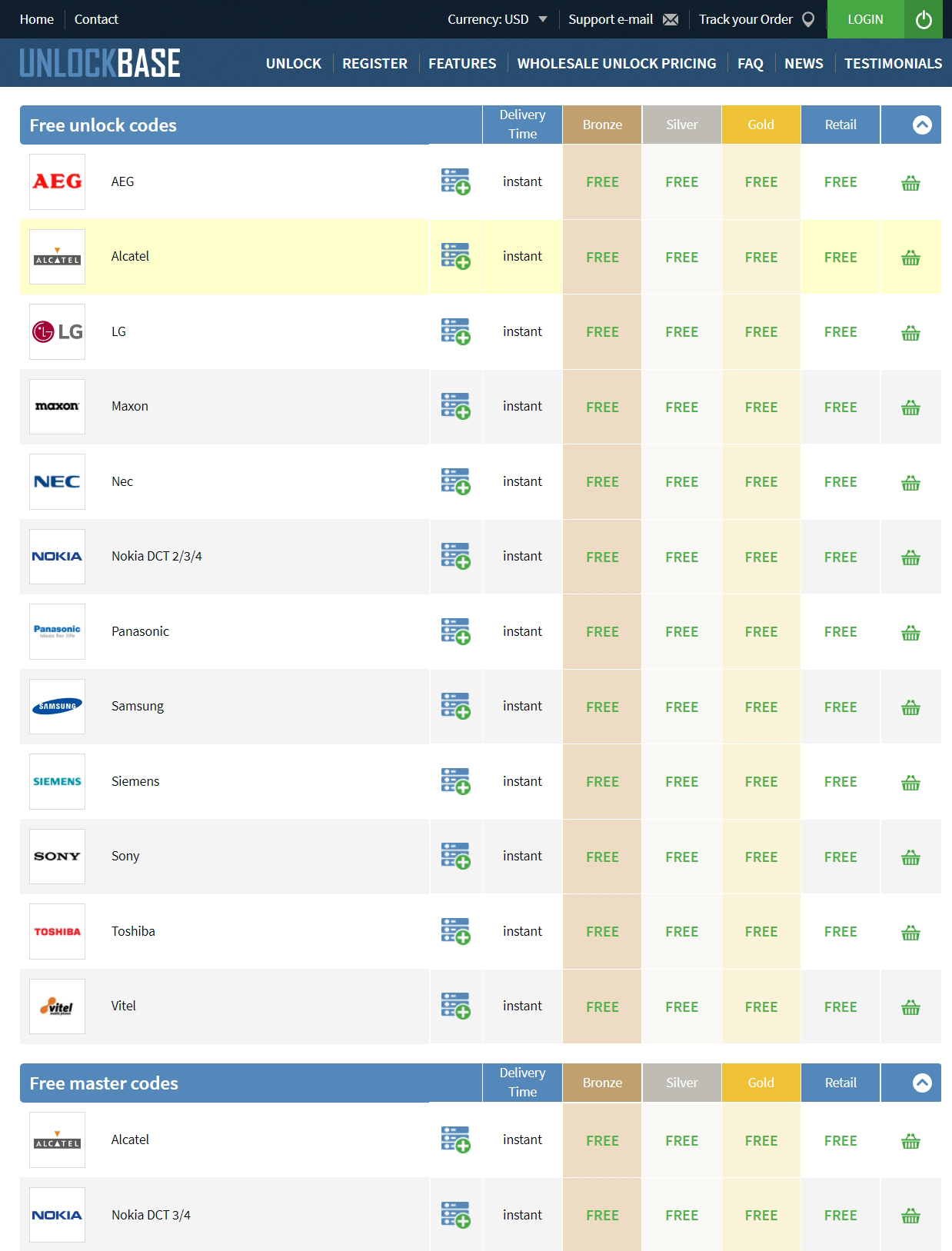
Task: Open the Contact link in top bar
Action: click(96, 19)
